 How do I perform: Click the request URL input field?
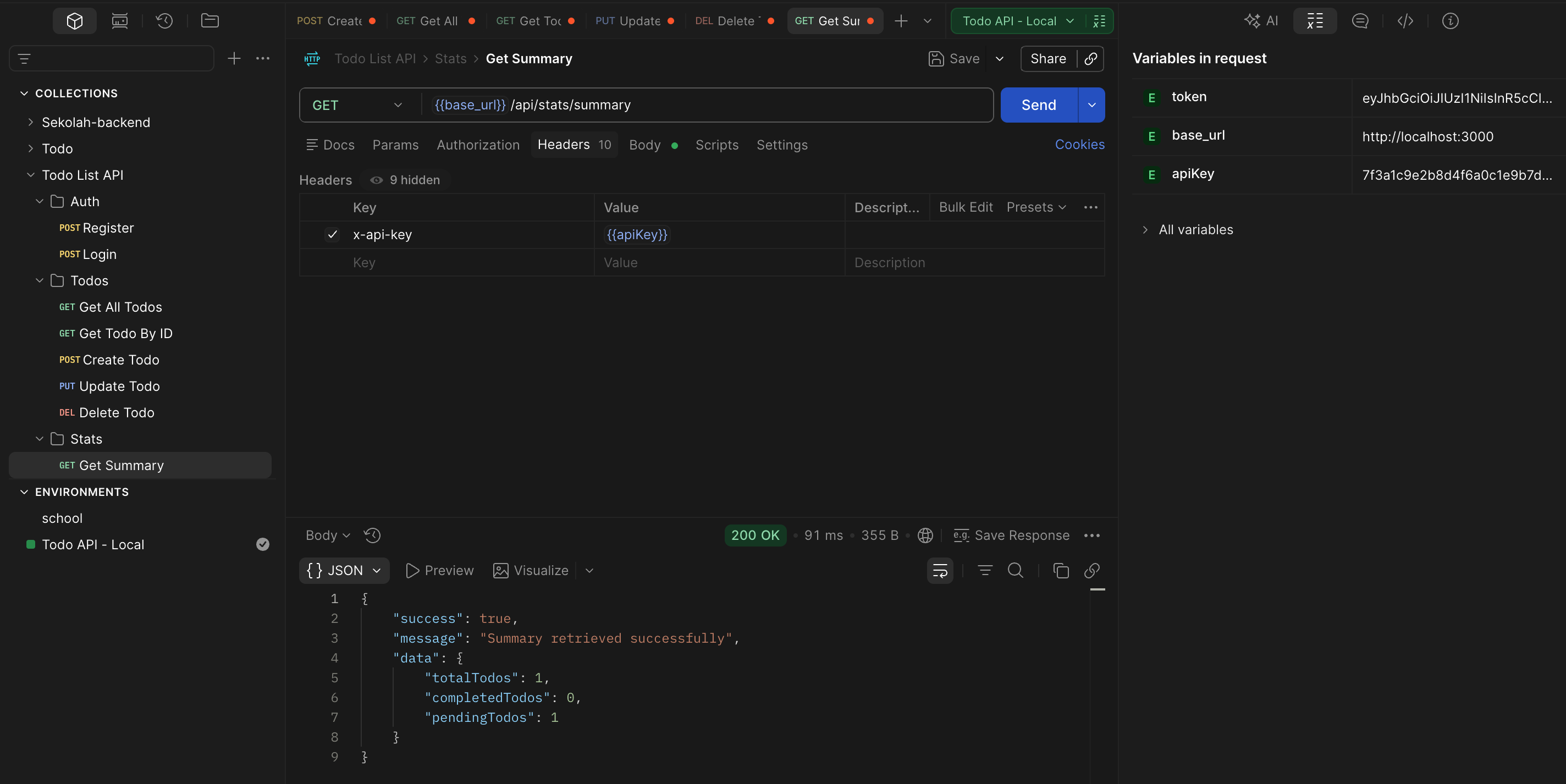pos(708,105)
